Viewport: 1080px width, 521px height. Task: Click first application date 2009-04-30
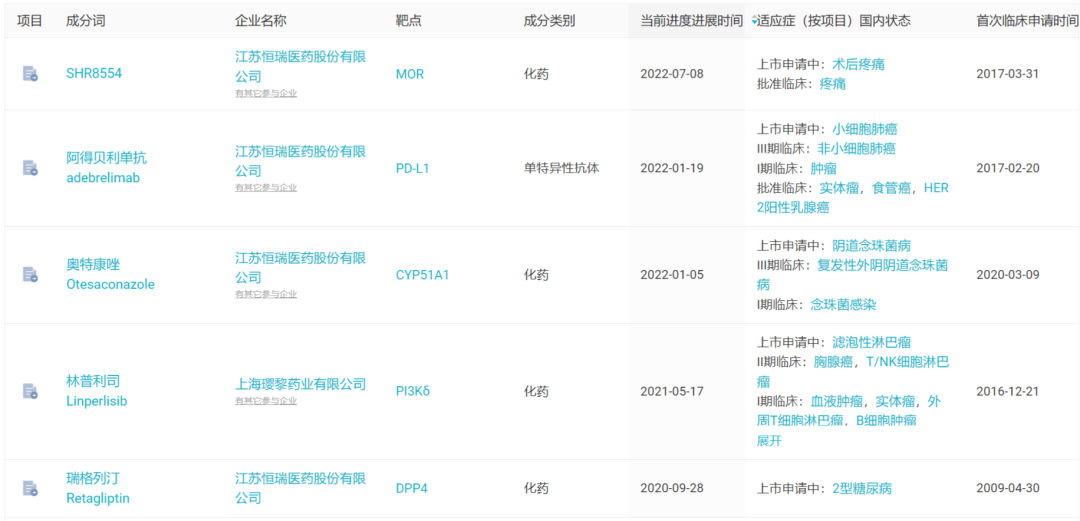pos(1008,488)
